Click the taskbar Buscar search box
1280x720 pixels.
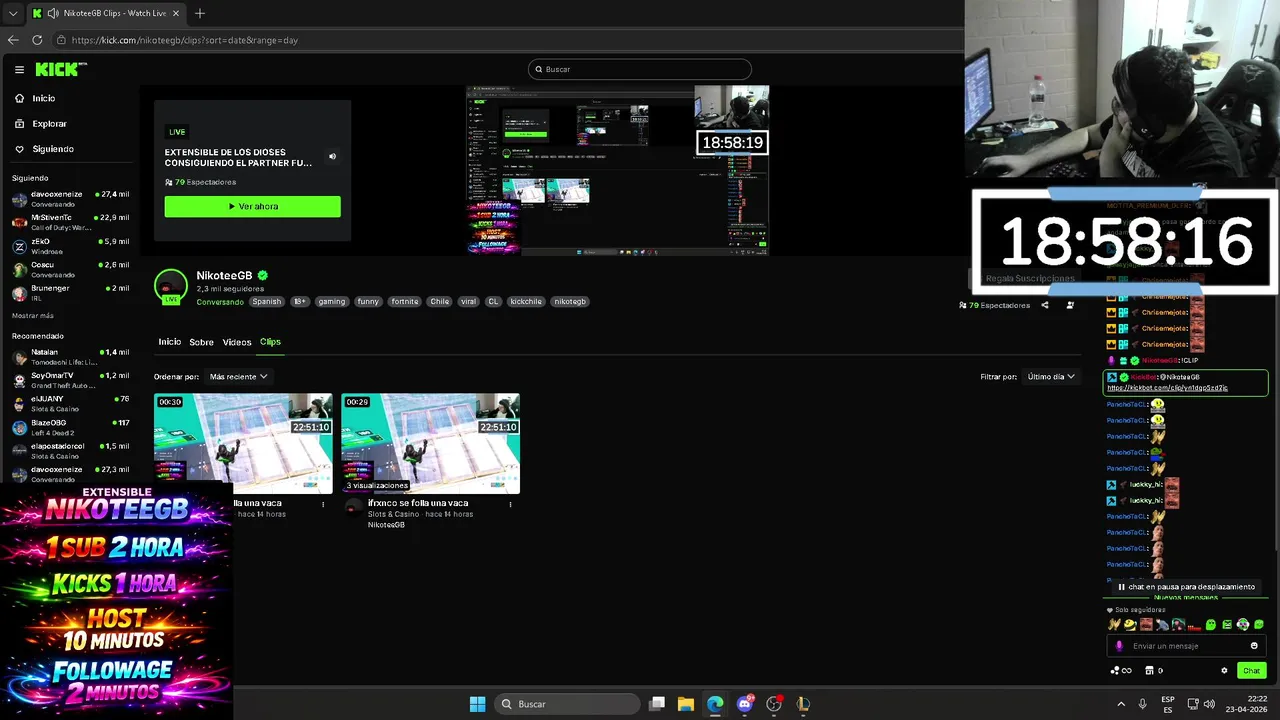(567, 704)
